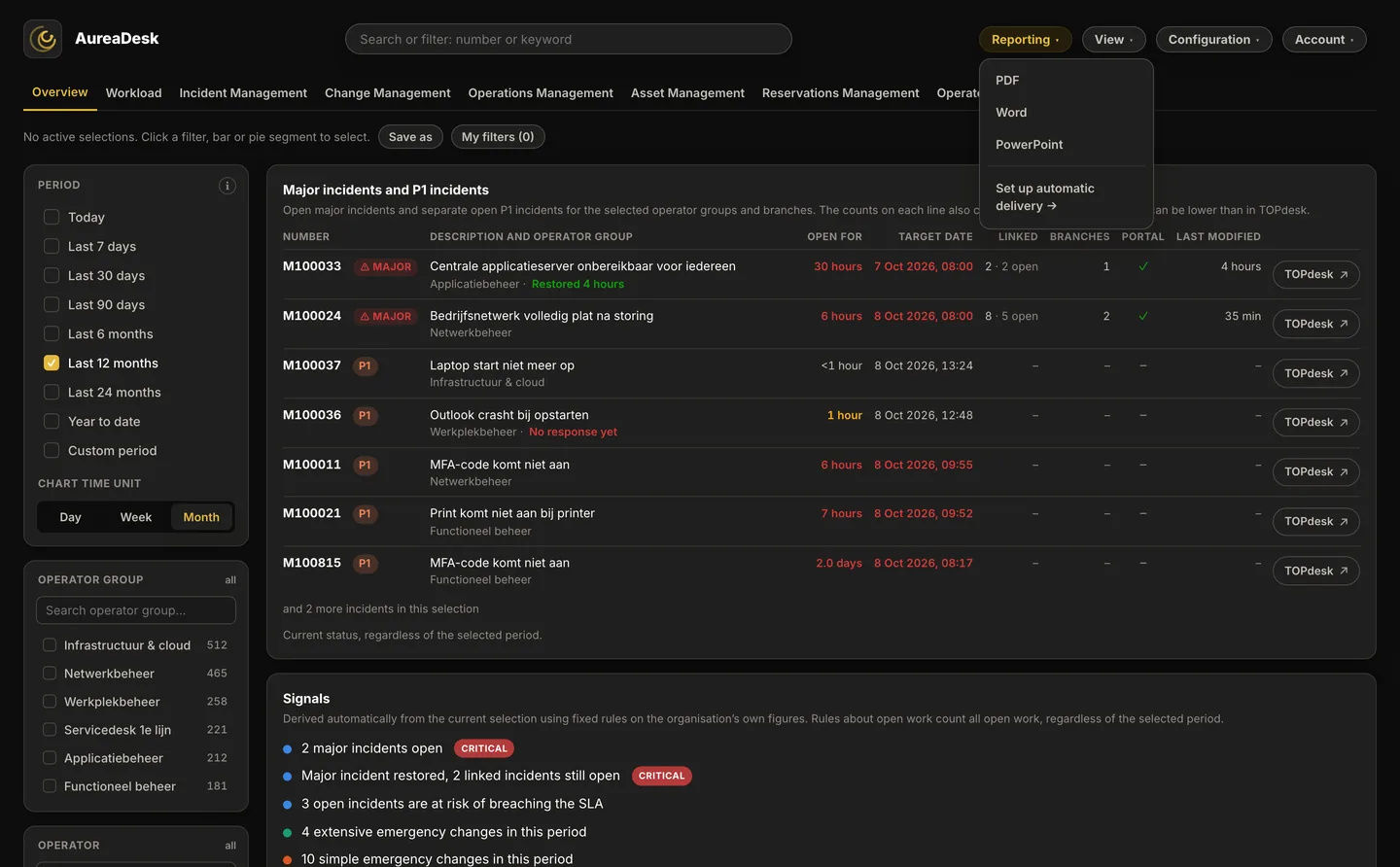Image resolution: width=1400 pixels, height=867 pixels.
Task: Check the Year to date checkbox
Action: pyautogui.click(x=52, y=421)
